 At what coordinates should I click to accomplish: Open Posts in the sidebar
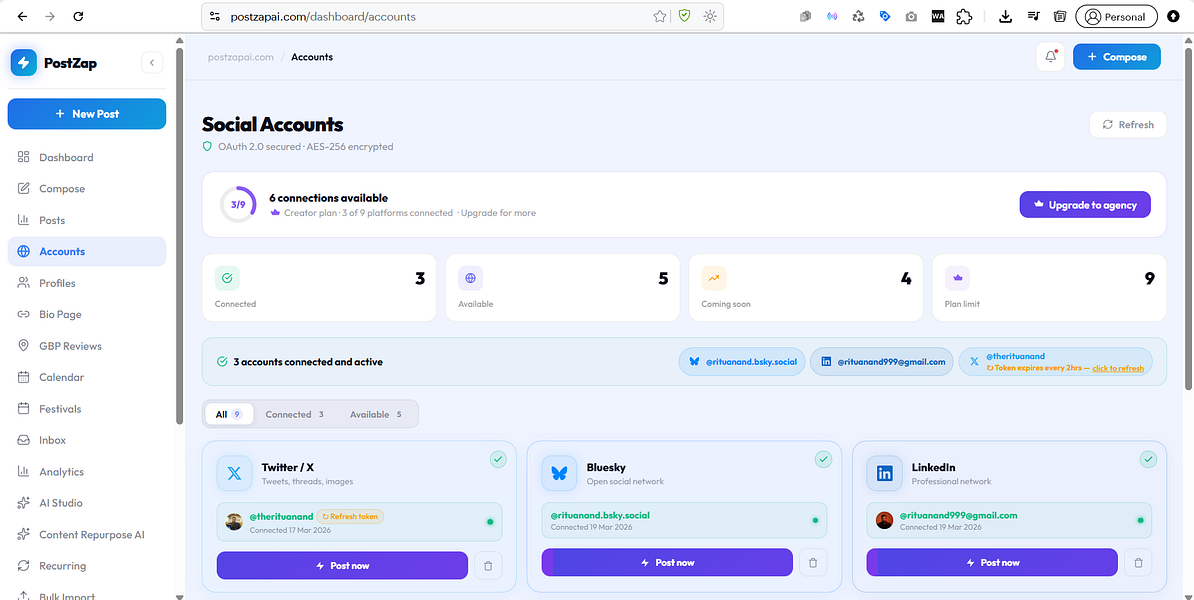click(87, 220)
